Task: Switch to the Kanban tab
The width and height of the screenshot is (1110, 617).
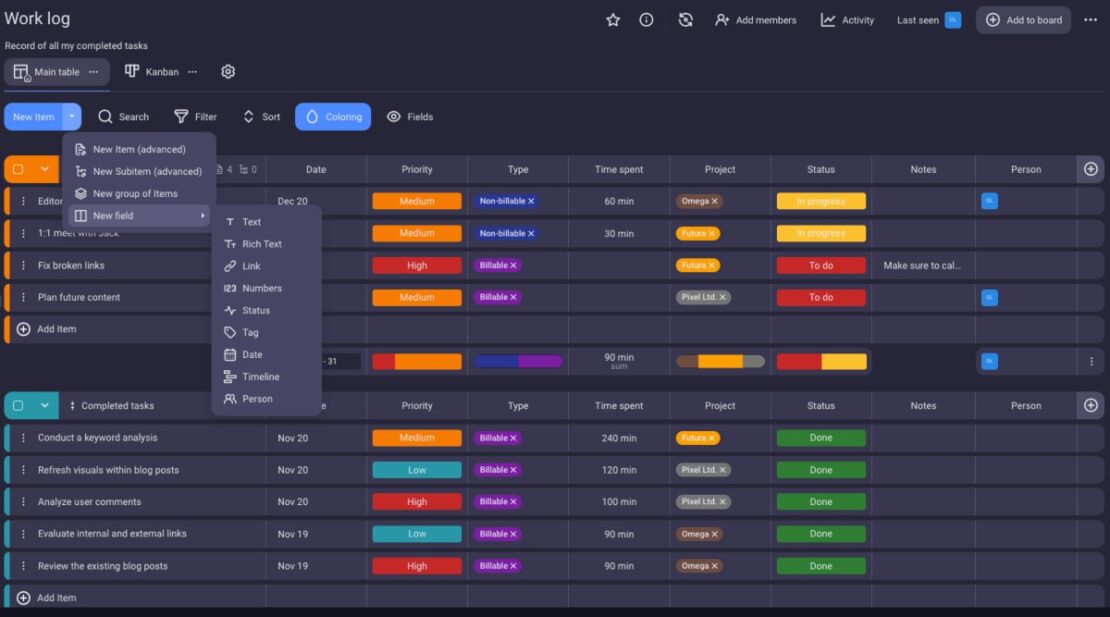Action: pyautogui.click(x=152, y=71)
